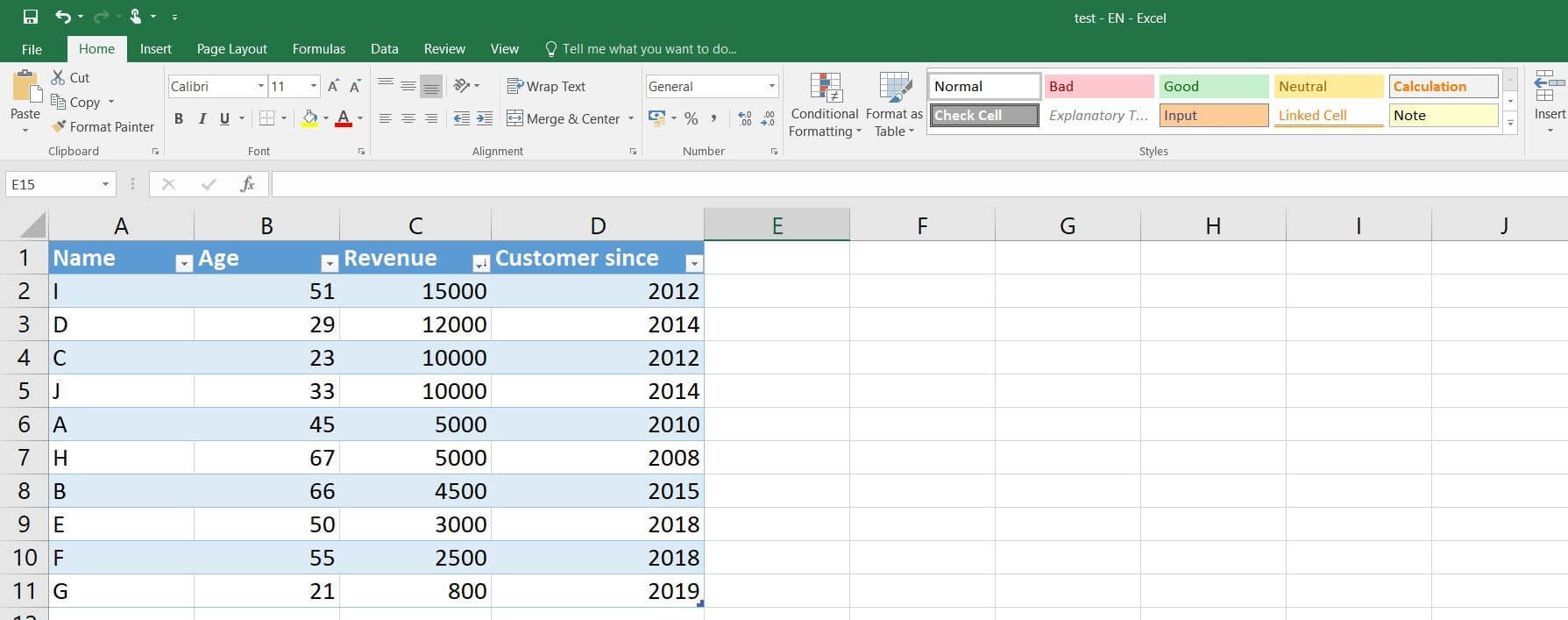Open the Page Layout tab
This screenshot has width=1568, height=620.
[231, 49]
